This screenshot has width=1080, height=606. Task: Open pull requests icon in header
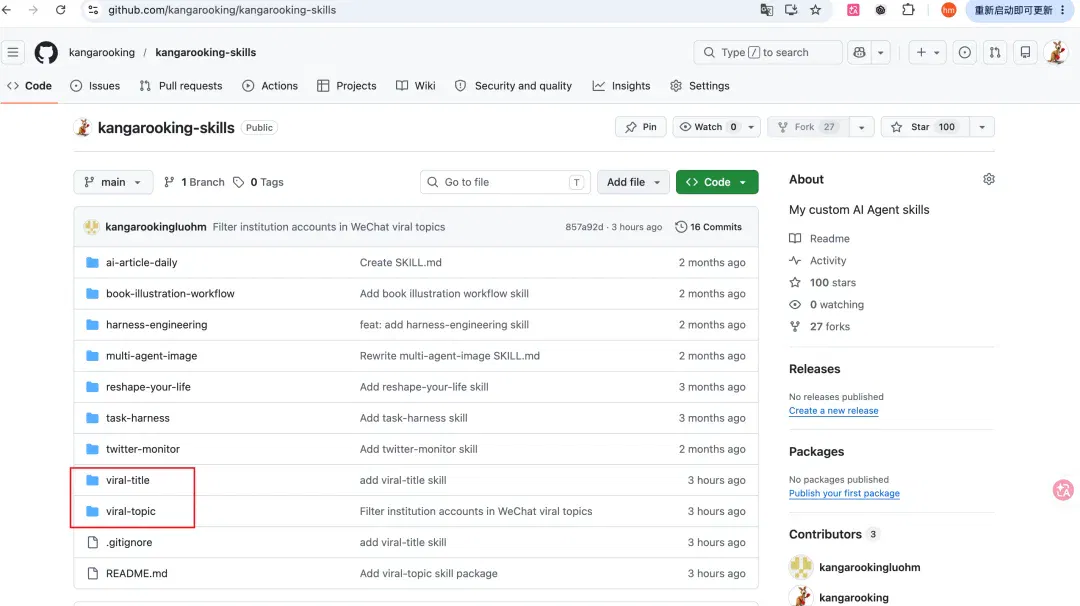pos(995,52)
